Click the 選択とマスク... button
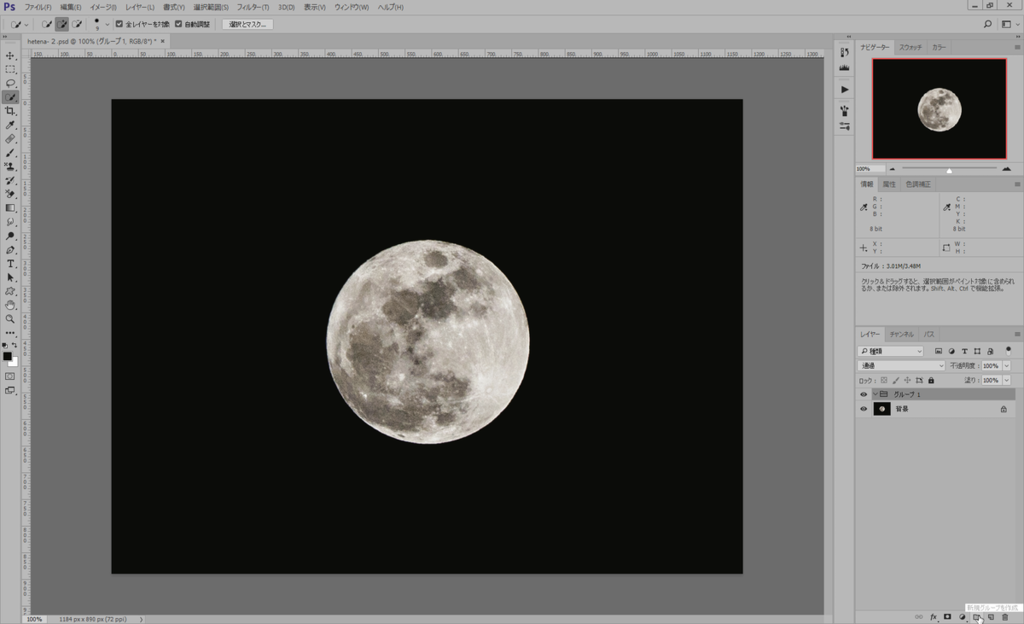 point(248,24)
